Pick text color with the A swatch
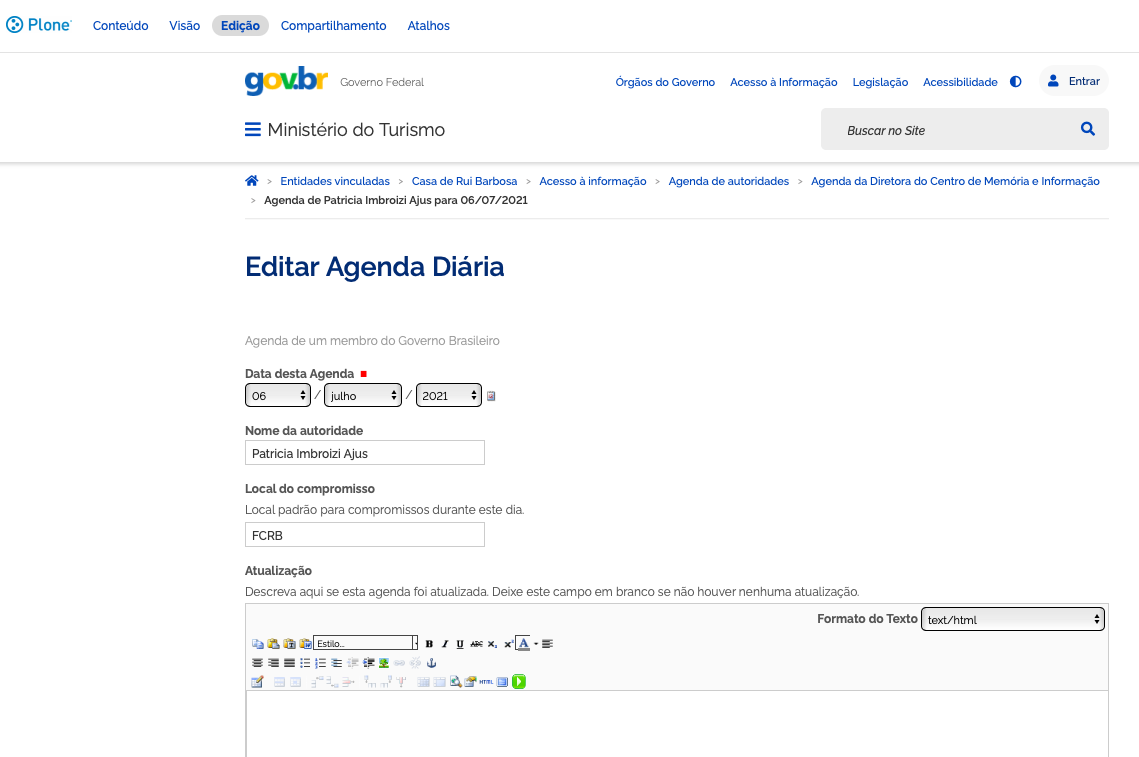The image size is (1139, 757). 523,644
